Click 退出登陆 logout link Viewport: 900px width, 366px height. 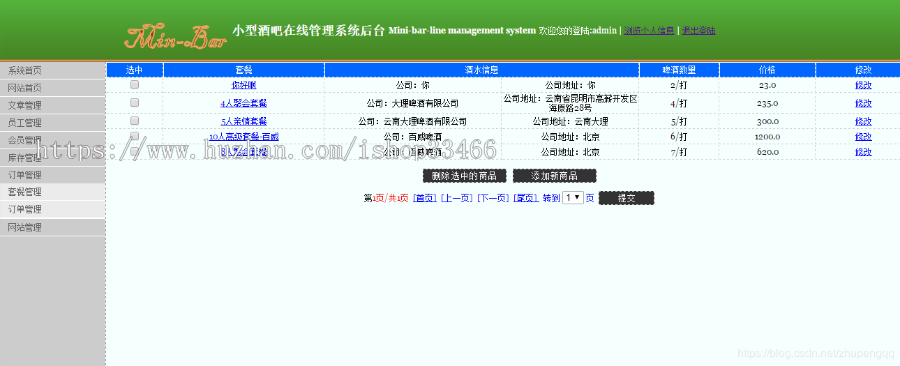tap(699, 30)
